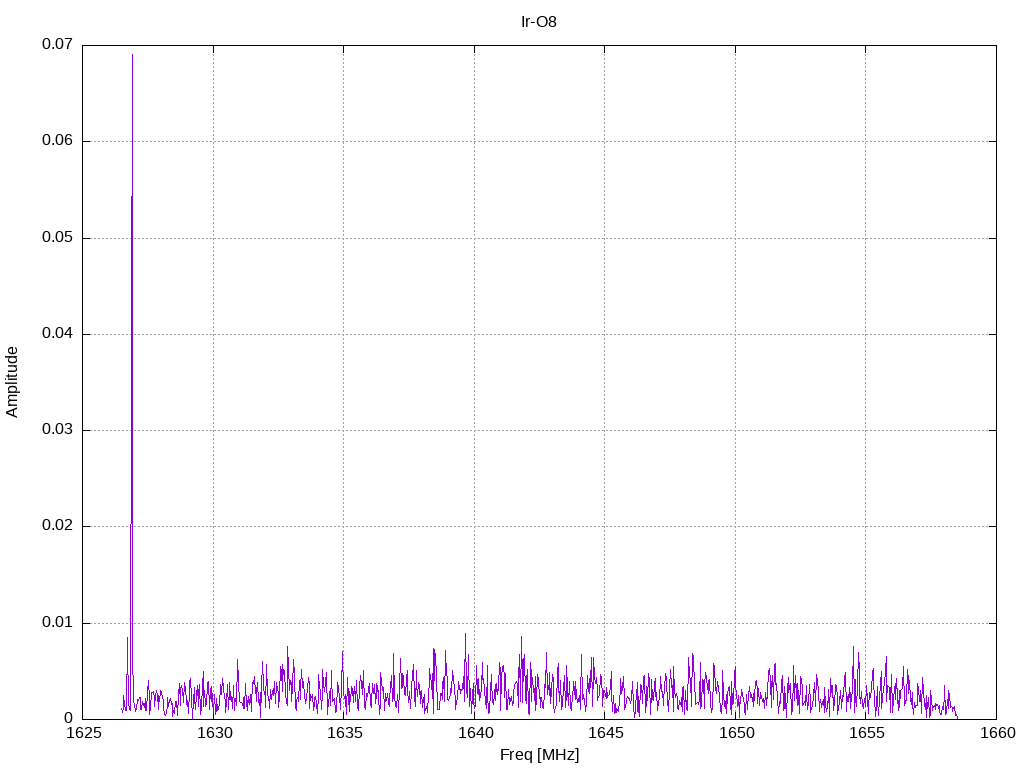Click the Amplitude y-axis label
1024x768 pixels.
pos(12,381)
